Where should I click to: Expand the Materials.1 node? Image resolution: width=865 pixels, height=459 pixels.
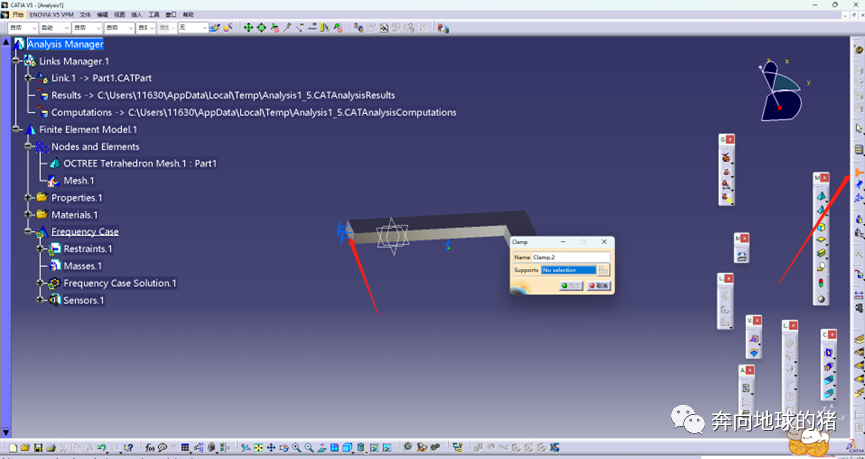point(28,215)
